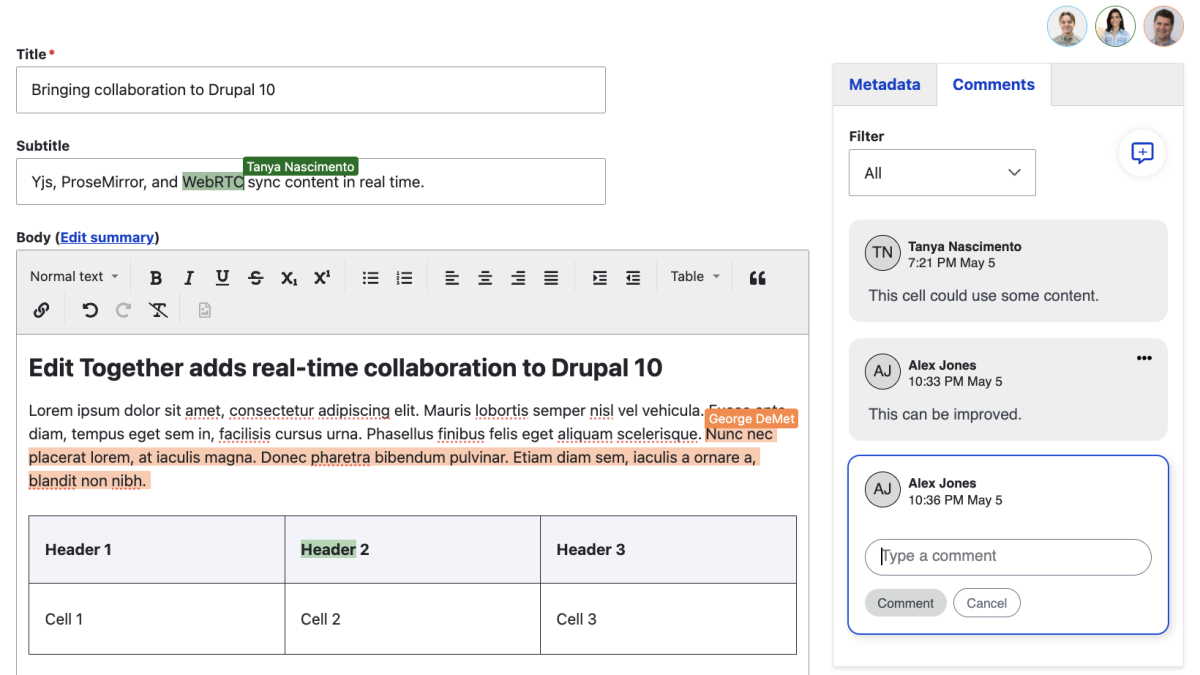Align text right

pyautogui.click(x=518, y=278)
